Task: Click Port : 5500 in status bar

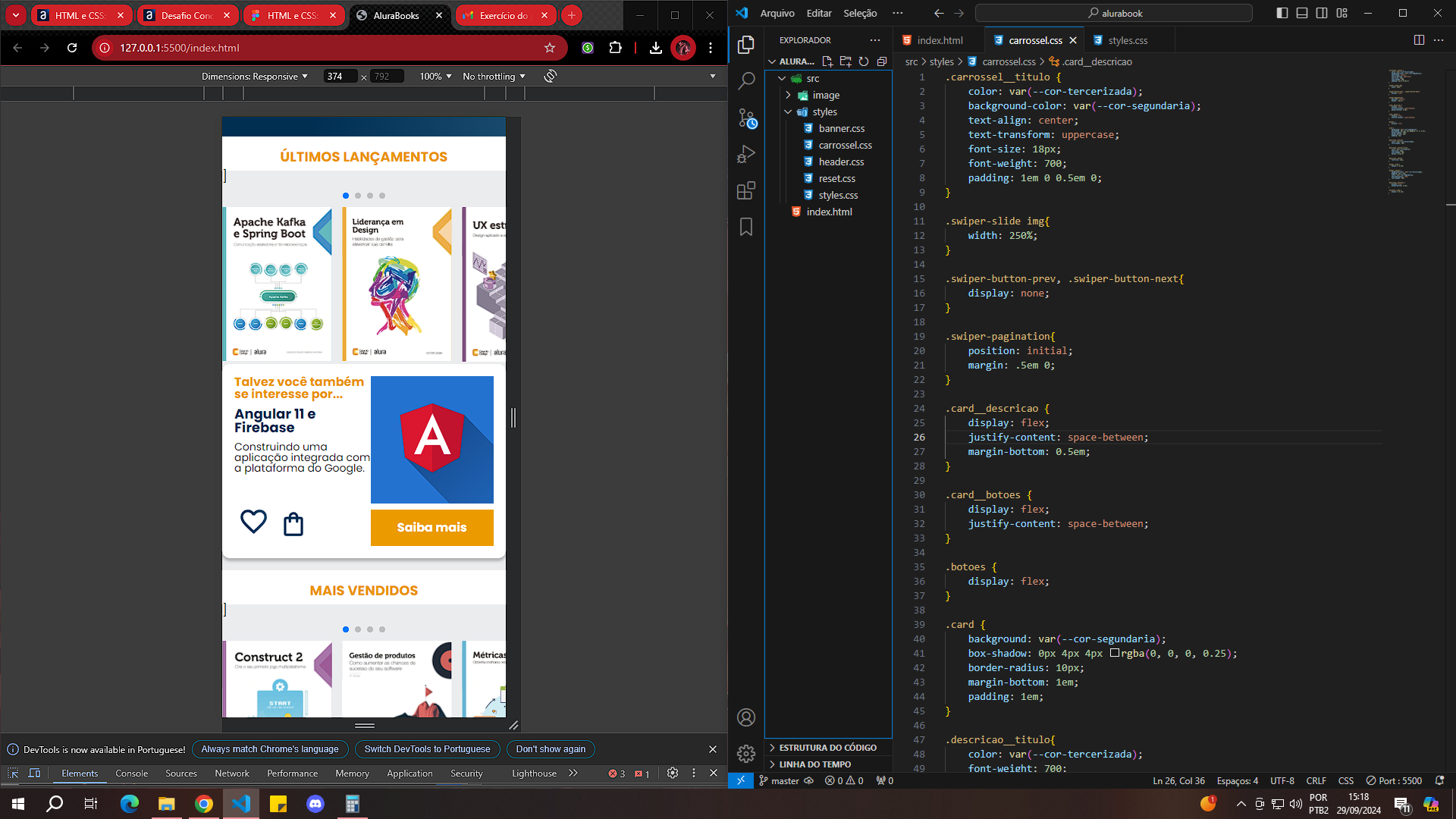Action: coord(1394,780)
